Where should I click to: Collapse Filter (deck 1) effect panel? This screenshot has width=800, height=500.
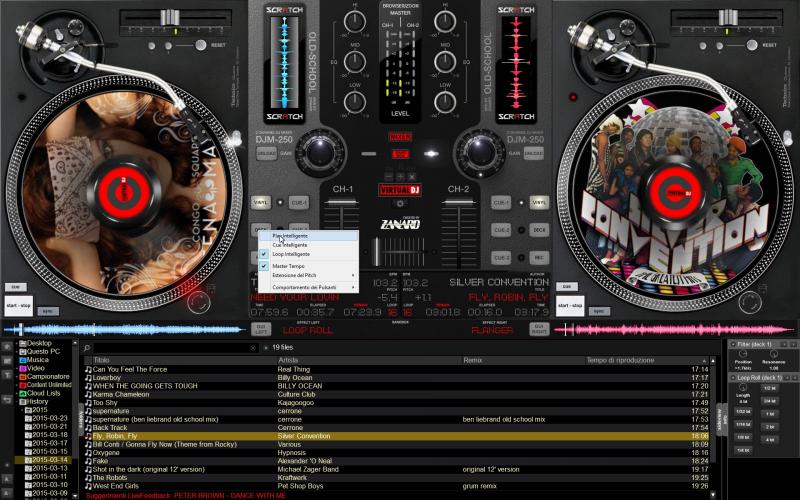pos(733,344)
